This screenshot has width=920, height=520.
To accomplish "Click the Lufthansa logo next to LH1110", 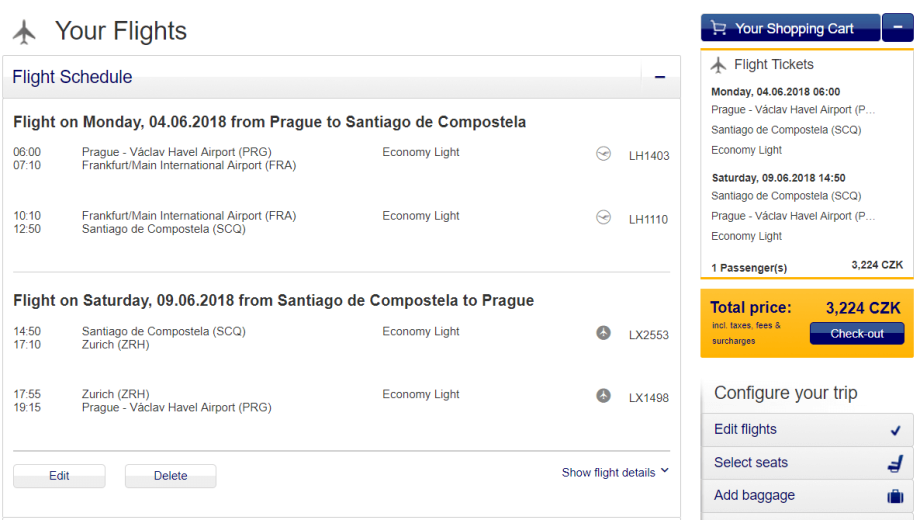I will coord(603,217).
